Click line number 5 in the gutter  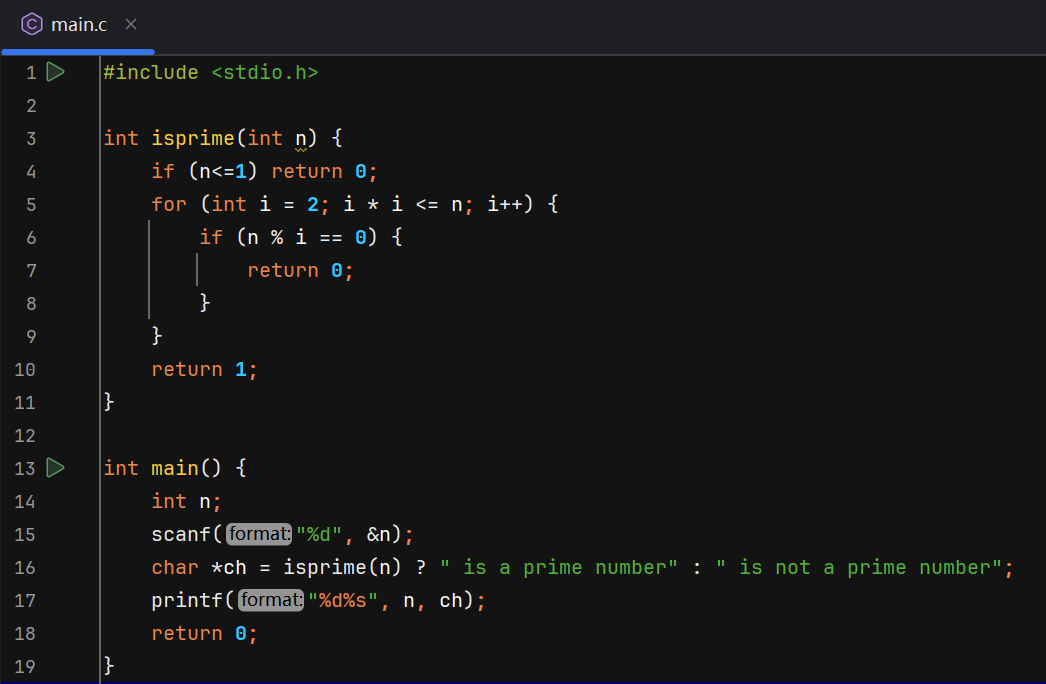point(31,203)
